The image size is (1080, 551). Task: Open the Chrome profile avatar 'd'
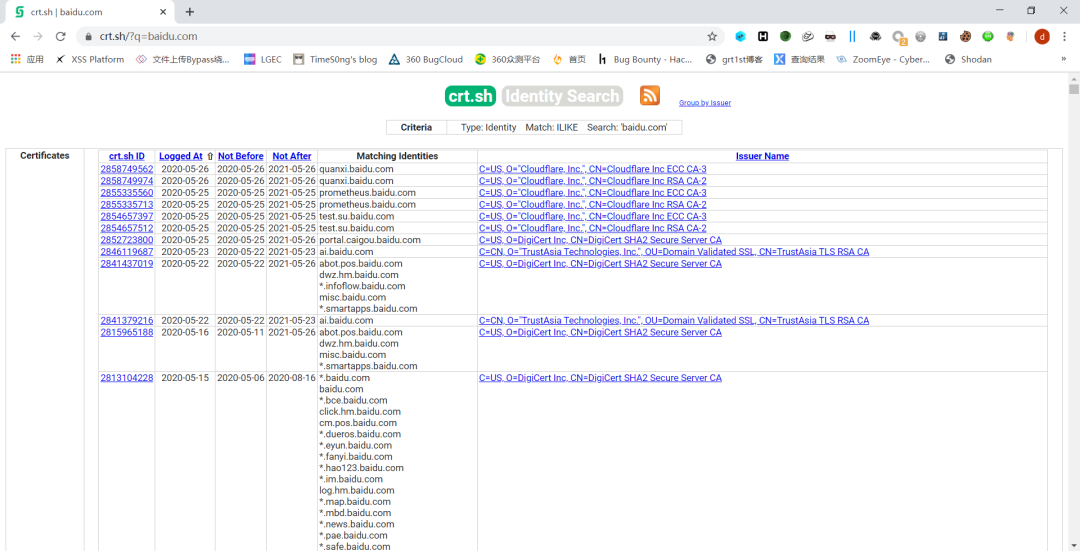[1042, 37]
